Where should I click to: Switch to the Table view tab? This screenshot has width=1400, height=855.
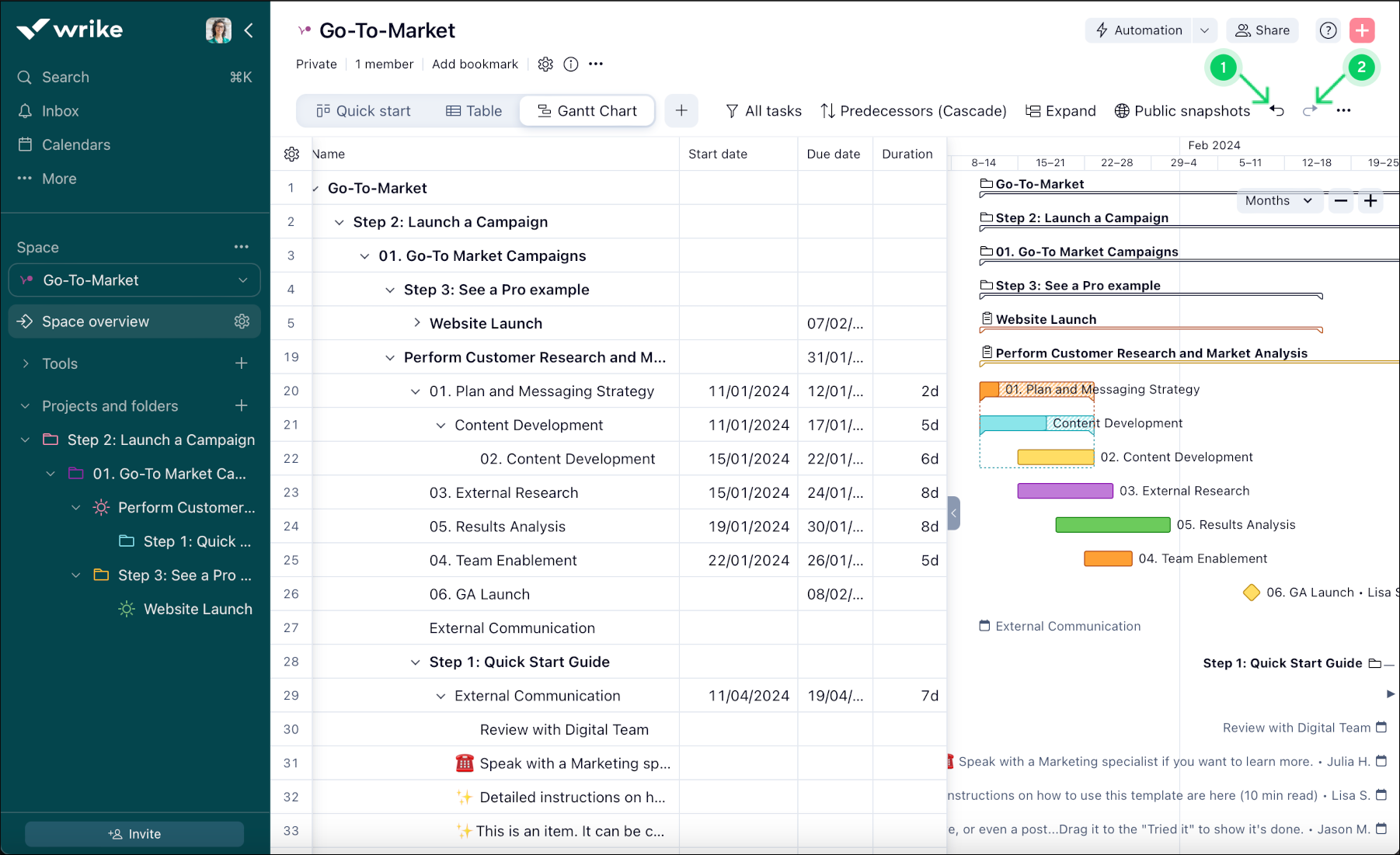tap(474, 111)
